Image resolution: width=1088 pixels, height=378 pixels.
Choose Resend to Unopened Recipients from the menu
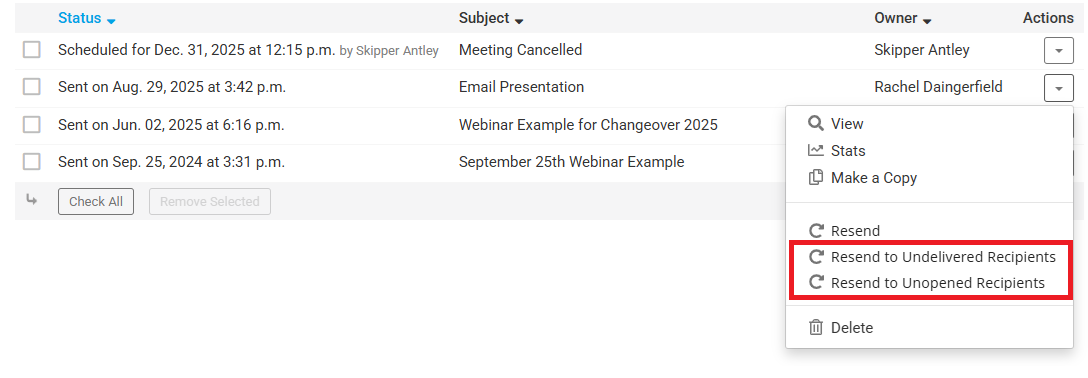pyautogui.click(x=937, y=283)
